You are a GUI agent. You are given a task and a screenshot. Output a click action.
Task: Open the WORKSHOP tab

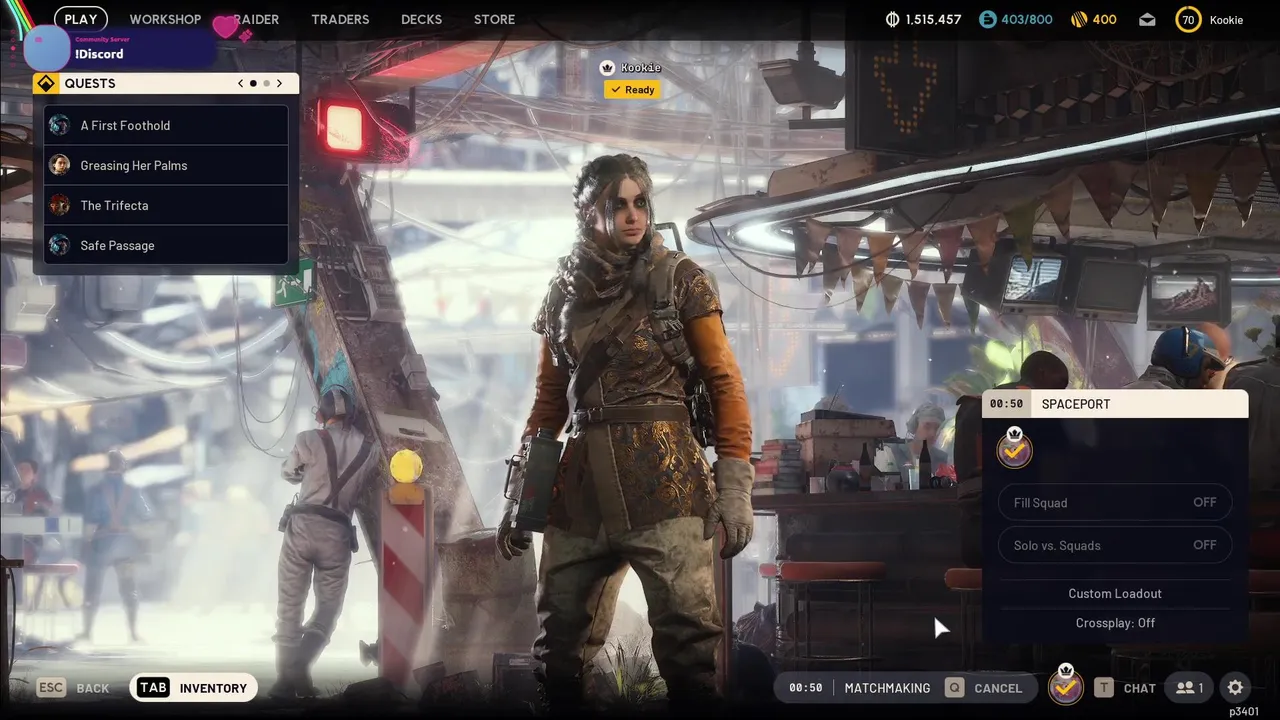click(165, 19)
